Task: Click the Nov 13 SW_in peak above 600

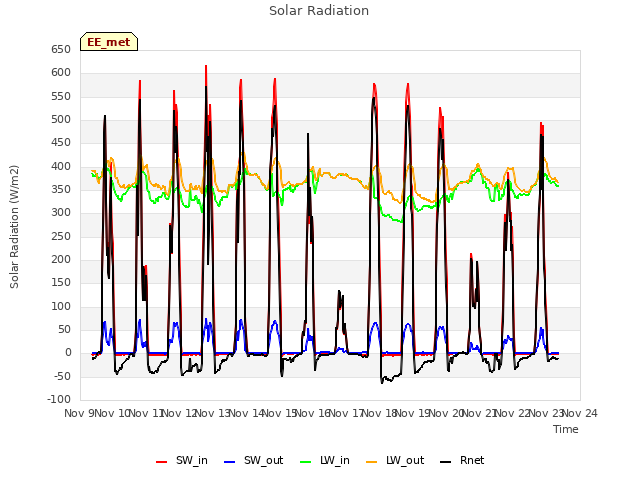Action: pos(206,66)
